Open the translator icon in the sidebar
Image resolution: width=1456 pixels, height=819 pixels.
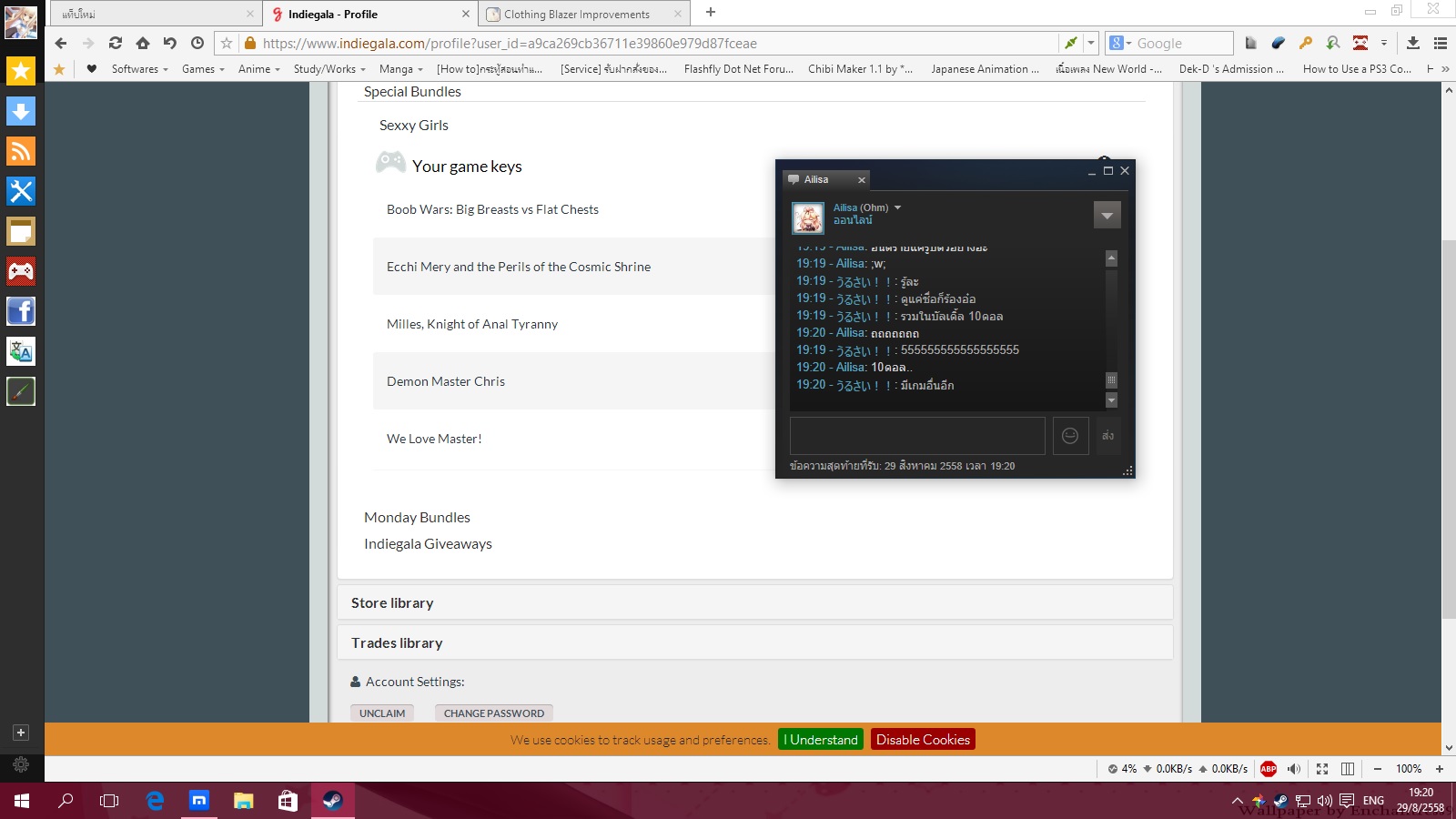tap(21, 351)
